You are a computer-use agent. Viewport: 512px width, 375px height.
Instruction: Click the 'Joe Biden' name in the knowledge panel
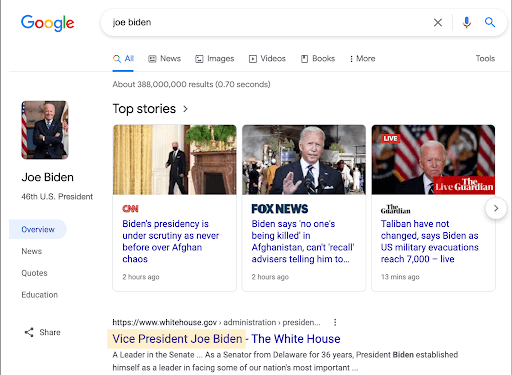[48, 177]
